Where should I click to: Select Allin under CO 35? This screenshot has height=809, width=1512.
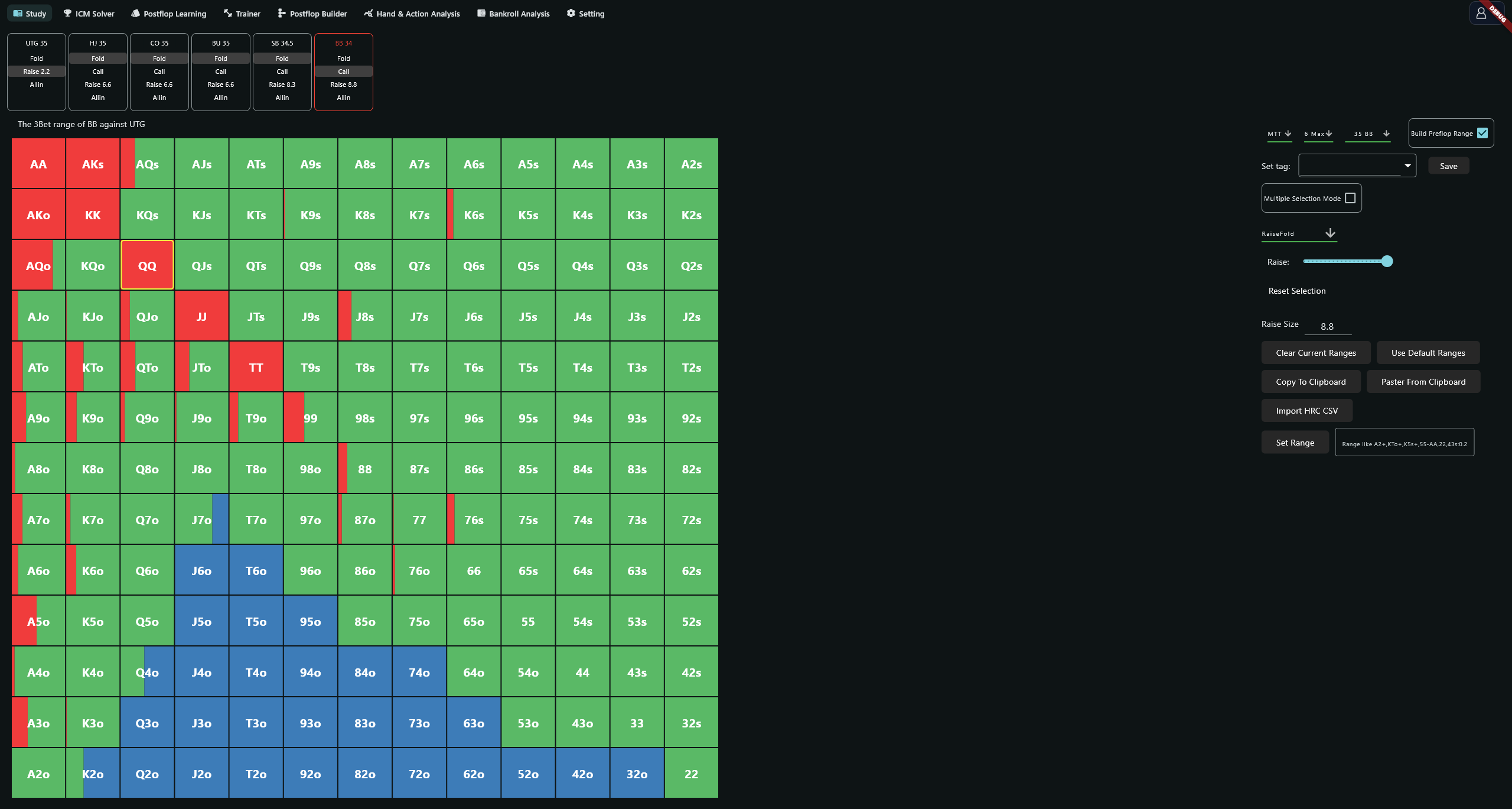tap(159, 98)
